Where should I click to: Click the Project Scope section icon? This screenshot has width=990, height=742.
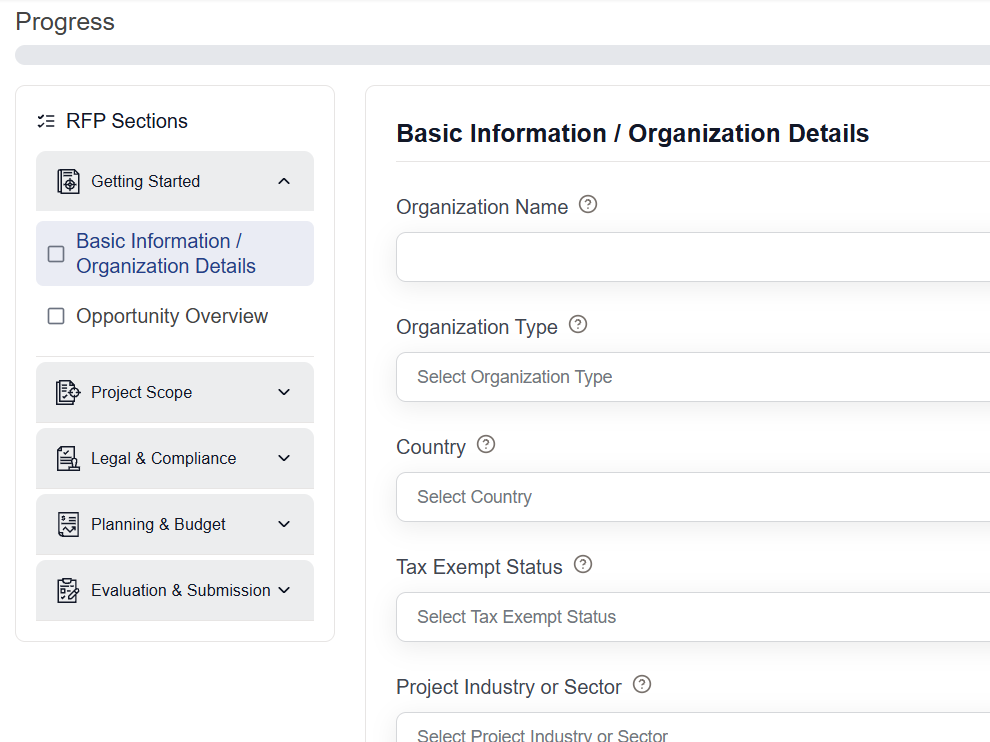68,392
